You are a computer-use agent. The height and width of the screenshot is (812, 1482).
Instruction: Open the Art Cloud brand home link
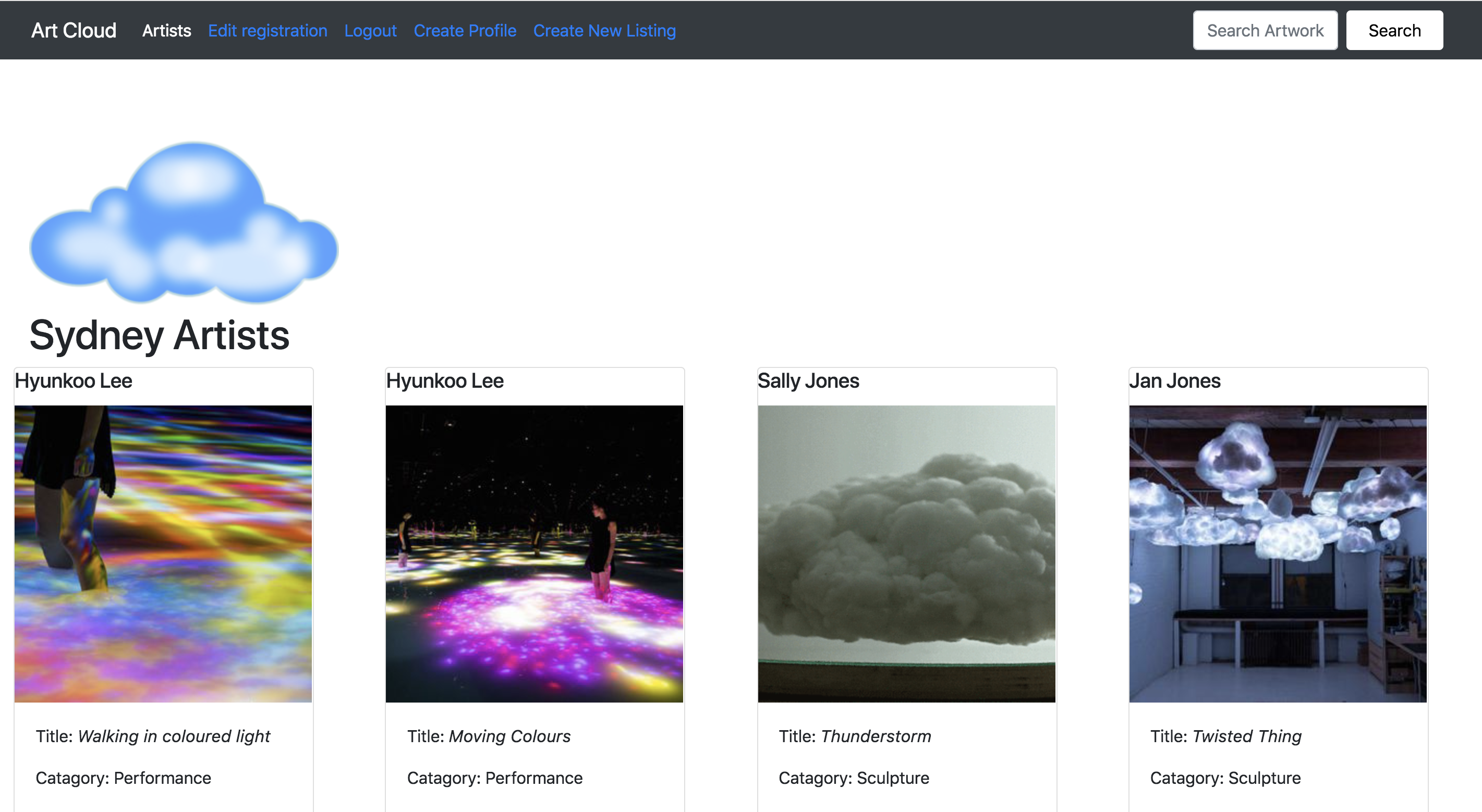pyautogui.click(x=74, y=30)
